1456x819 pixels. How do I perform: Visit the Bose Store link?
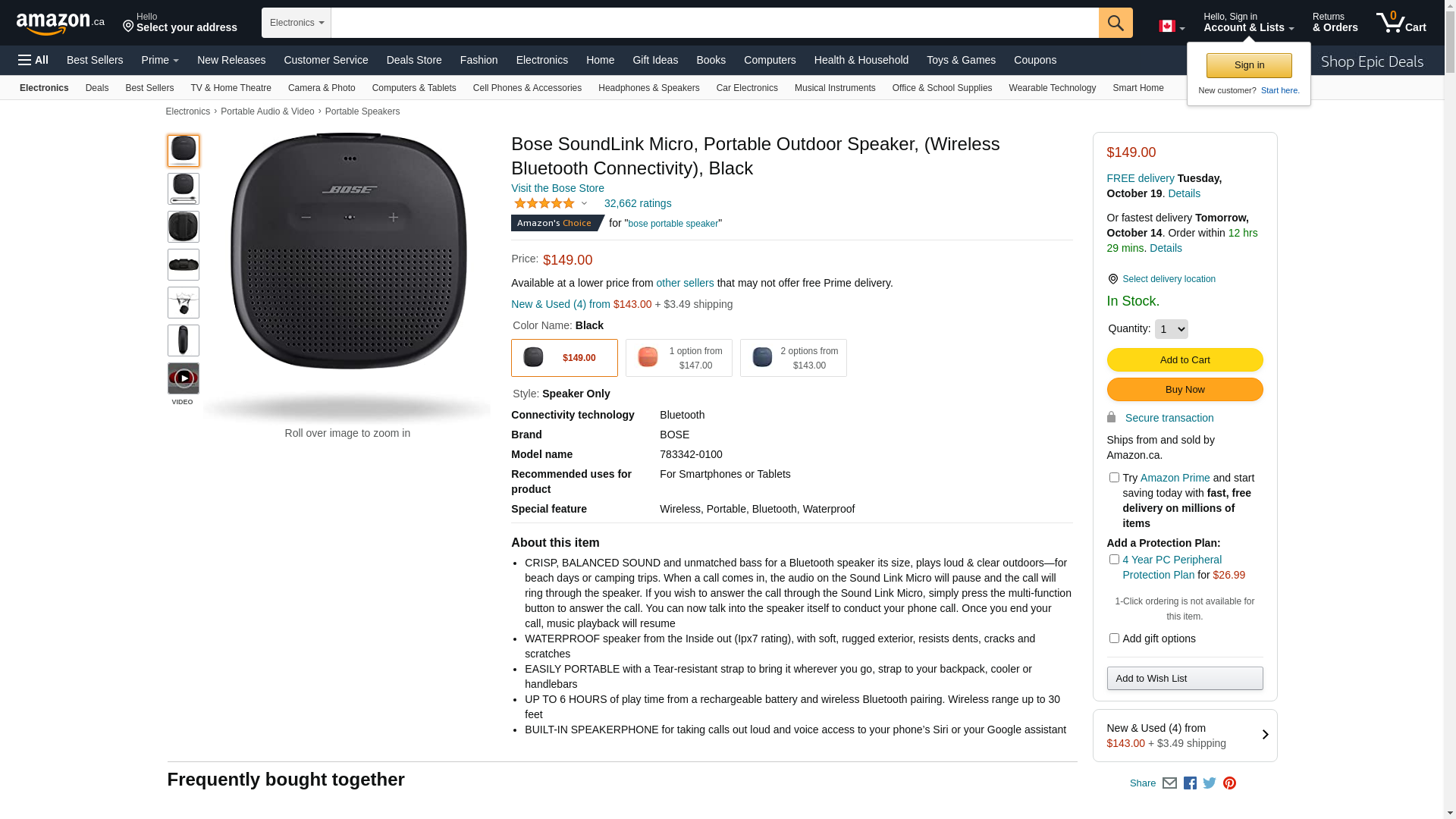[x=557, y=188]
